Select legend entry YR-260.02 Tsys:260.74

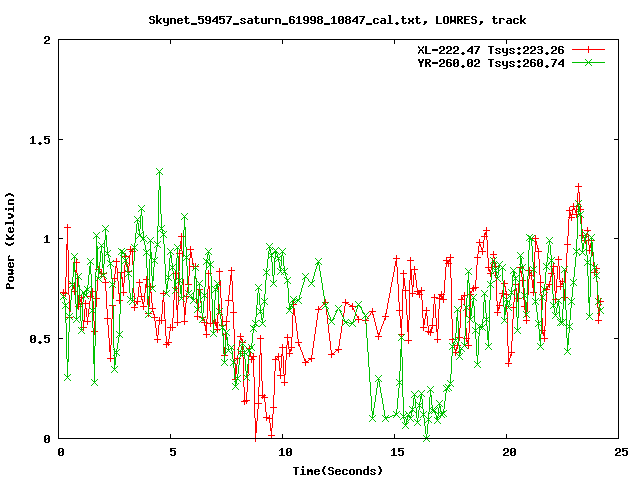491,63
